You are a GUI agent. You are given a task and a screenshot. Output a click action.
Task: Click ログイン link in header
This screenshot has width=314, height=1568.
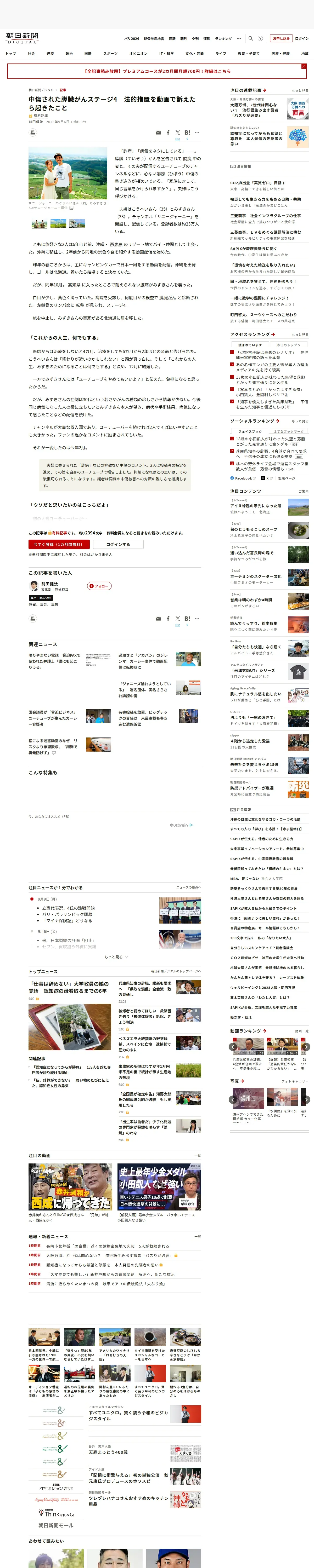[302, 38]
